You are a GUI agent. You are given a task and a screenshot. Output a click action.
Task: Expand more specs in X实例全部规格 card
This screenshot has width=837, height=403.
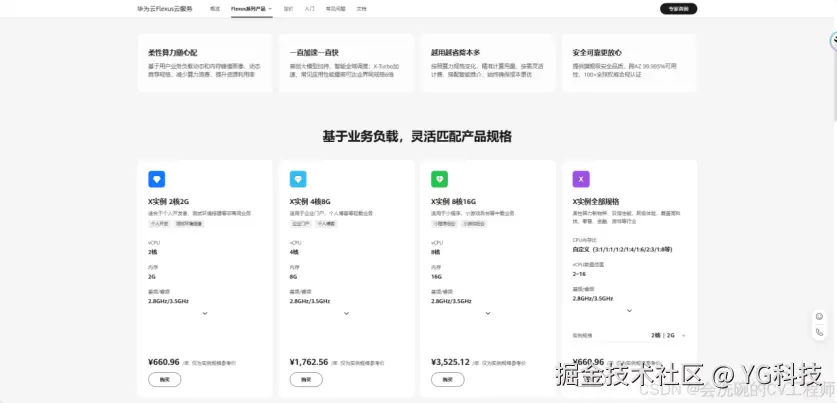tap(629, 311)
